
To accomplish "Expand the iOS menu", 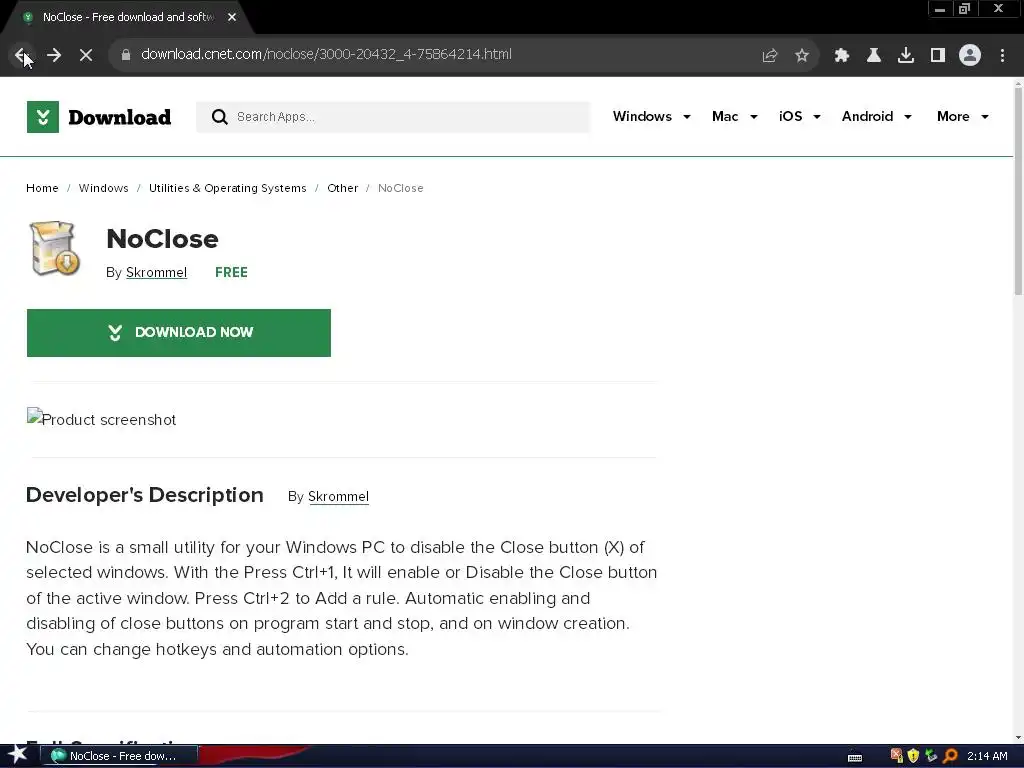I will 799,116.
